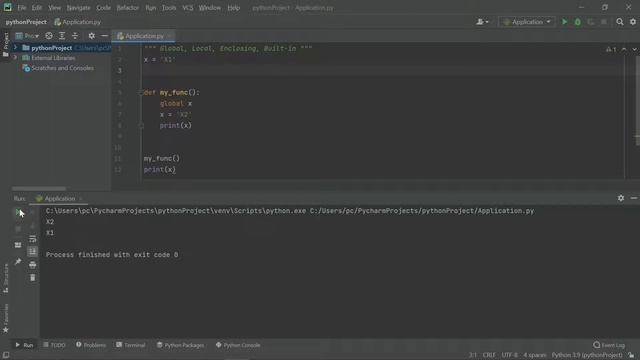The width and height of the screenshot is (640, 360).
Task: Click the toolbar Stop square icon
Action: point(604,22)
